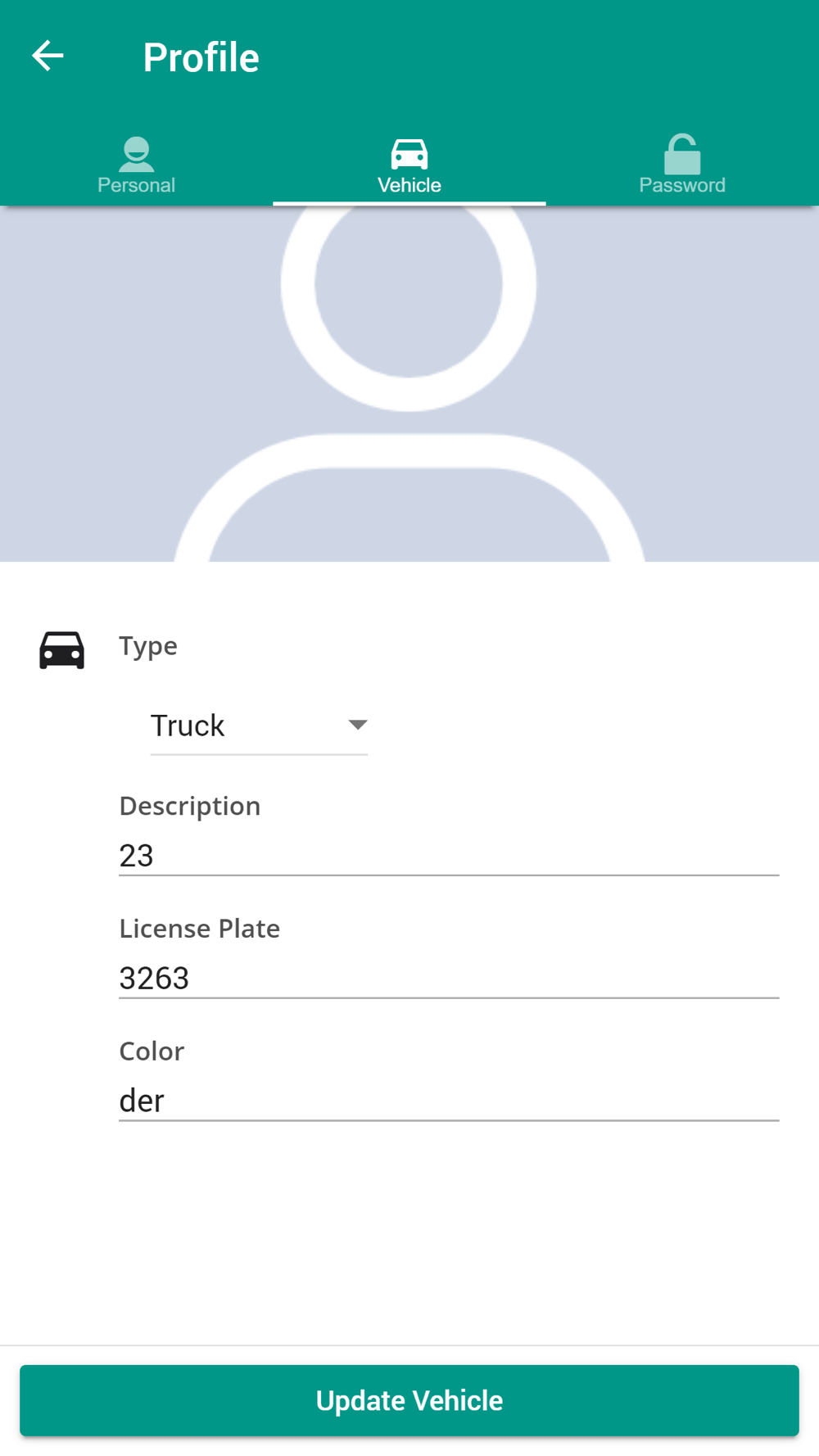Open the Truck type dropdown
The width and height of the screenshot is (819, 1456).
(x=259, y=726)
